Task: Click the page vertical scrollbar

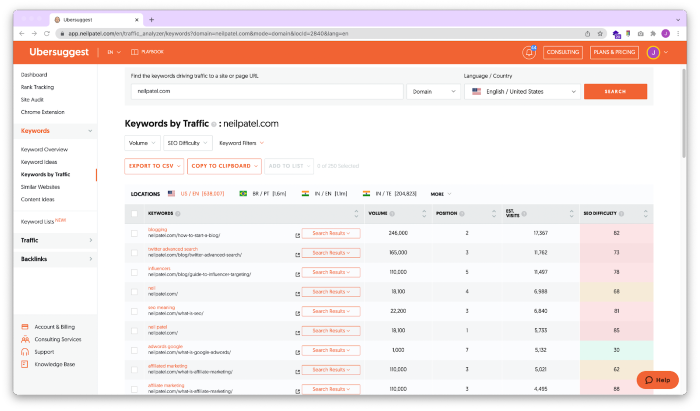Action: pyautogui.click(x=683, y=113)
